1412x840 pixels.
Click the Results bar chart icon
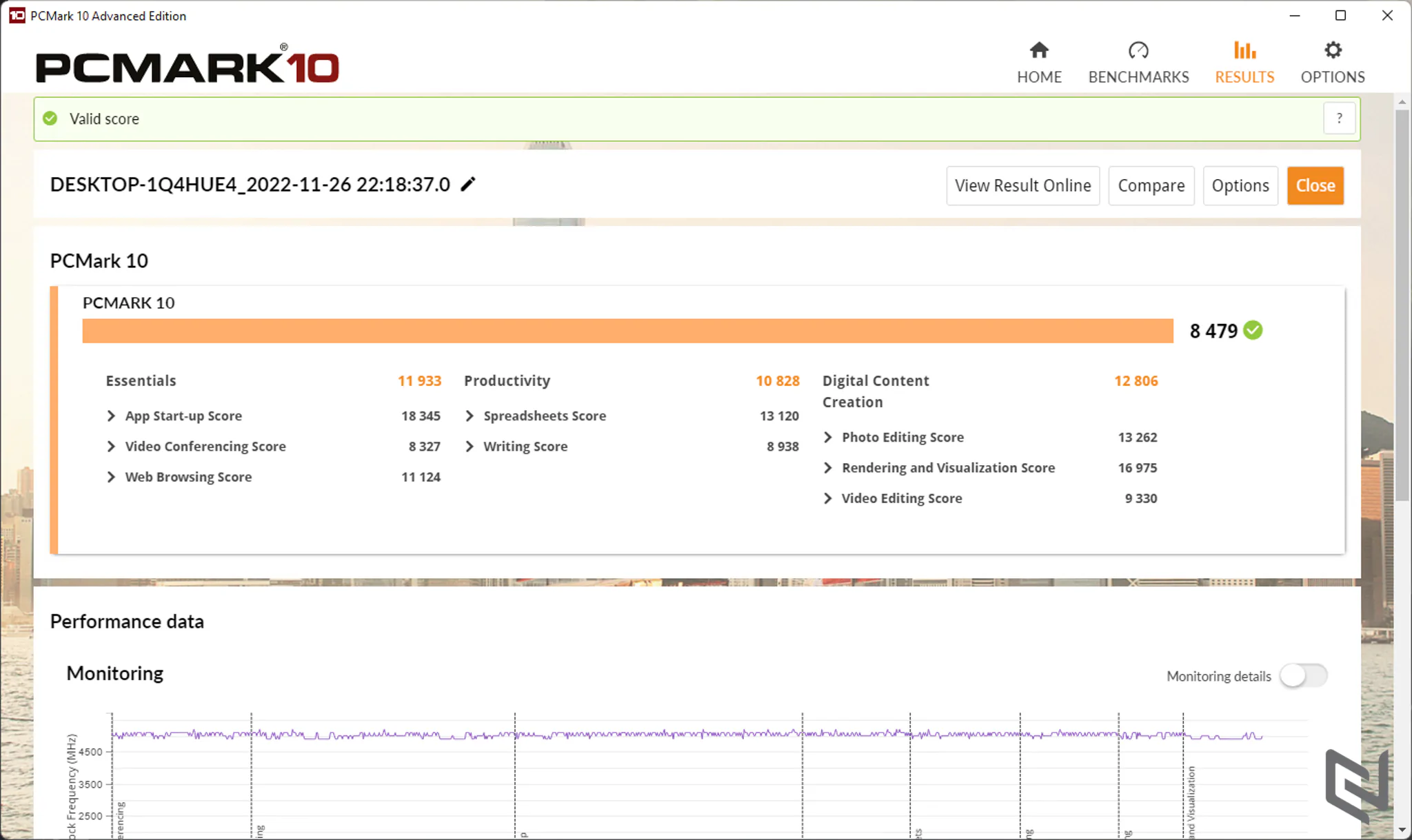(x=1244, y=50)
